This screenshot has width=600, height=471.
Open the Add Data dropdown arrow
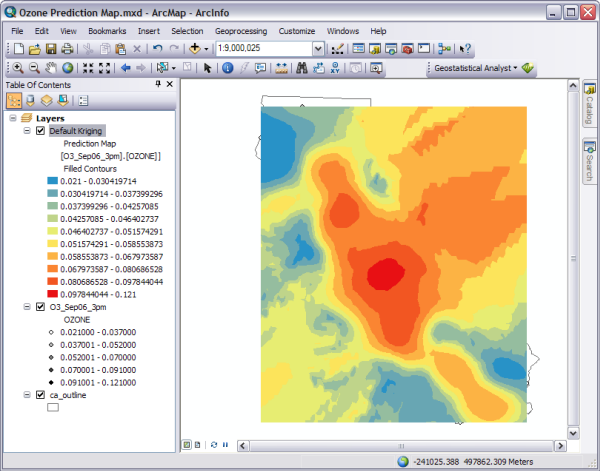pos(206,49)
